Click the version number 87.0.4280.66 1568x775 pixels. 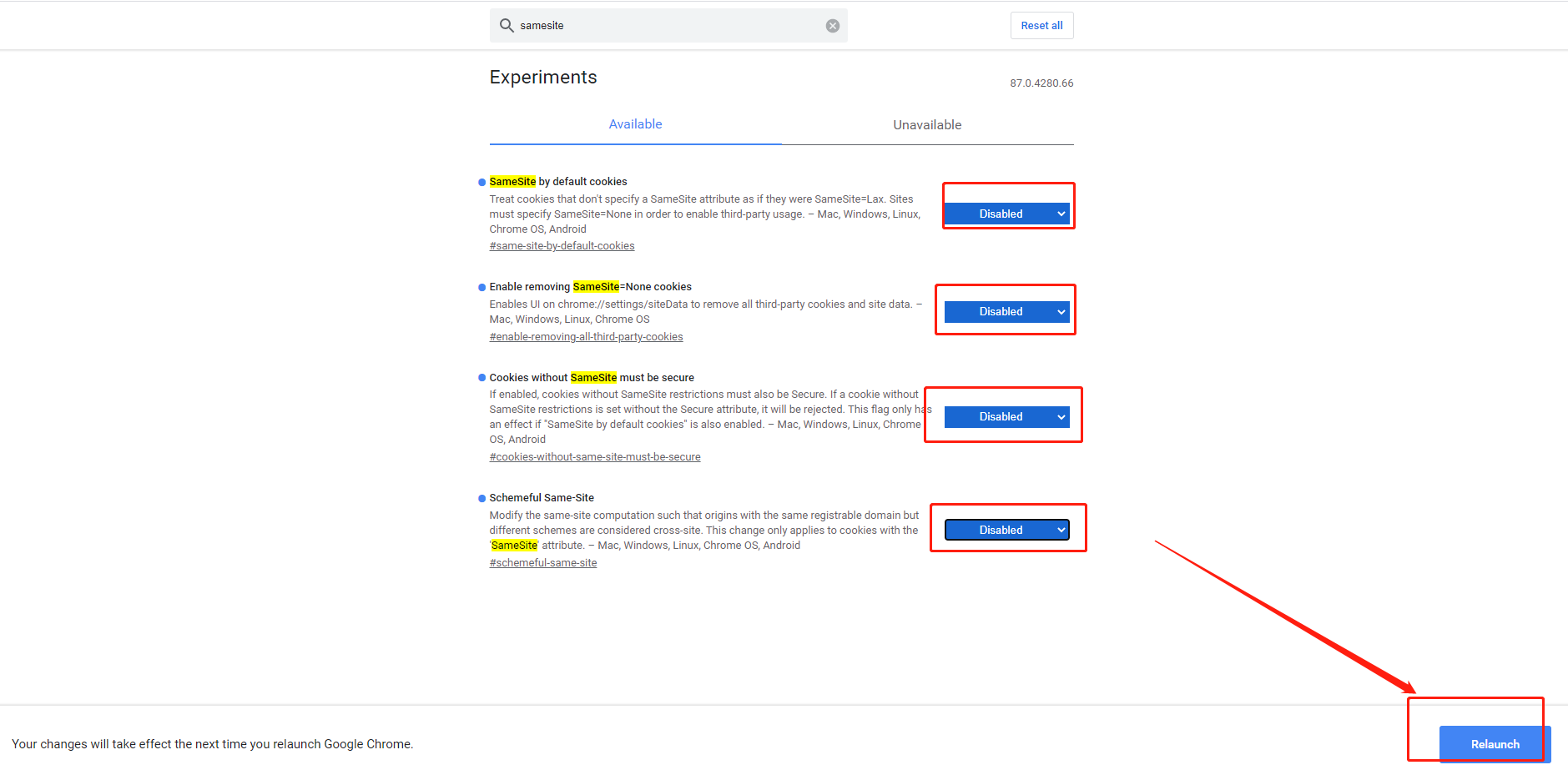(x=1041, y=83)
